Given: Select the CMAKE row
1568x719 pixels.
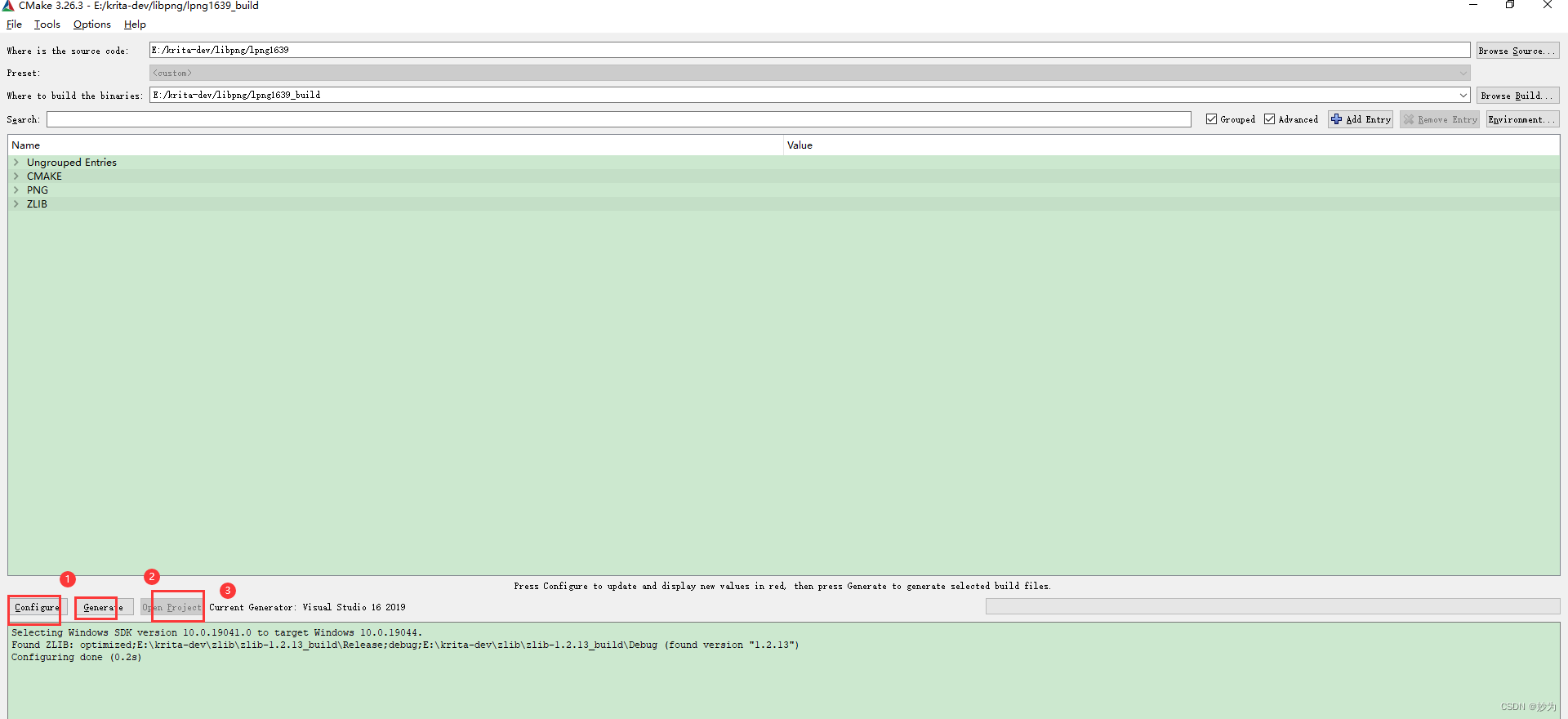Looking at the screenshot, I should point(784,176).
